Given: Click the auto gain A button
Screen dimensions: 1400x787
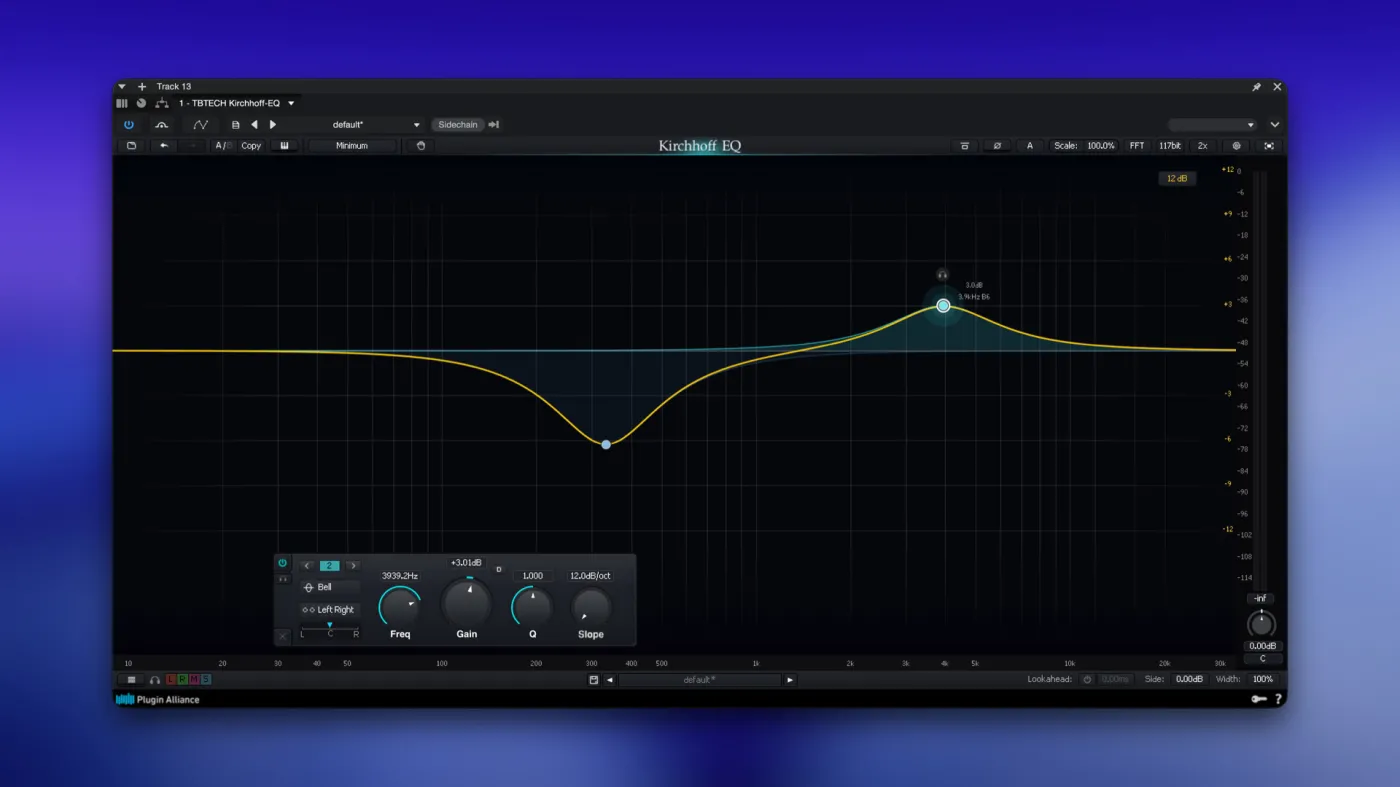Looking at the screenshot, I should point(1030,146).
